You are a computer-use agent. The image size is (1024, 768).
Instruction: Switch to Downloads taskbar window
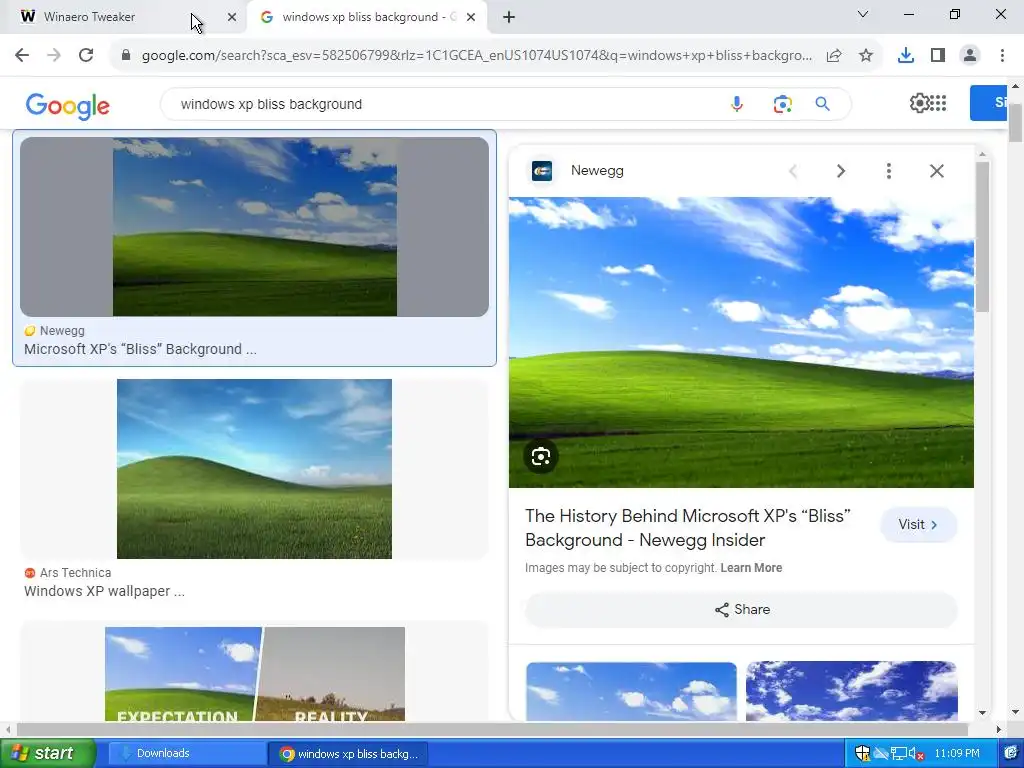pos(186,753)
